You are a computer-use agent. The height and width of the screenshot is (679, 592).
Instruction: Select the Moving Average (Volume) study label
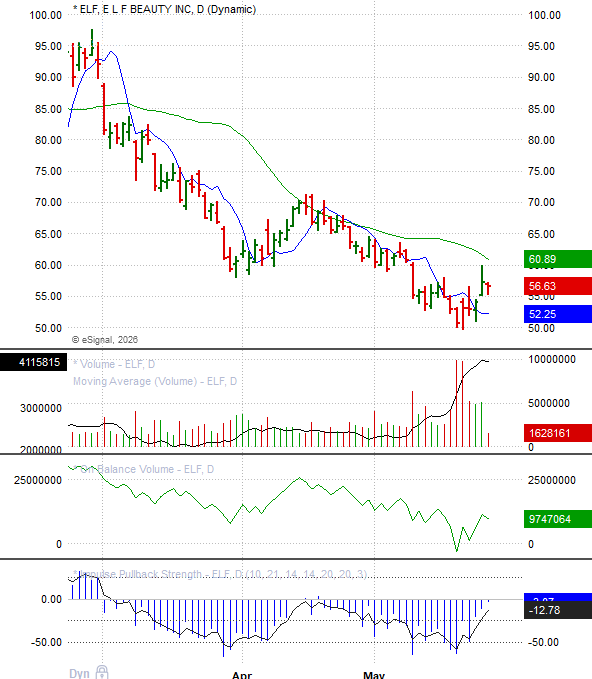click(x=155, y=381)
